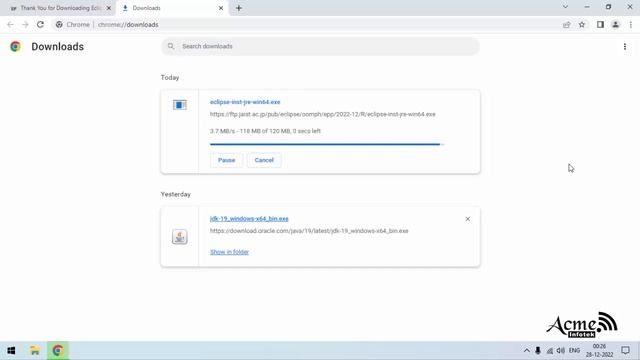Click Show in folder for the jdk file

pyautogui.click(x=229, y=252)
